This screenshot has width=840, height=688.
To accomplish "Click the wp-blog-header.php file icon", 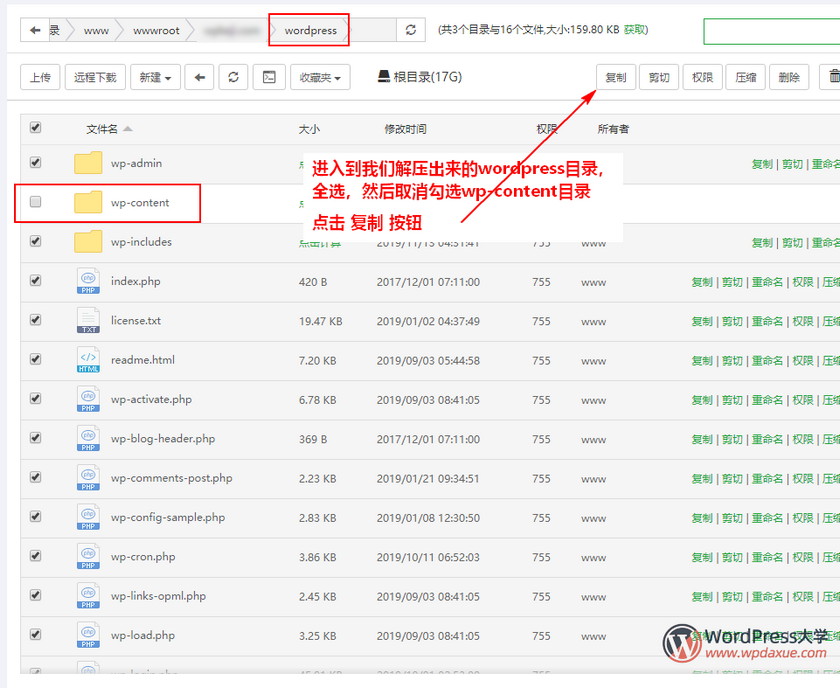I will (x=88, y=438).
